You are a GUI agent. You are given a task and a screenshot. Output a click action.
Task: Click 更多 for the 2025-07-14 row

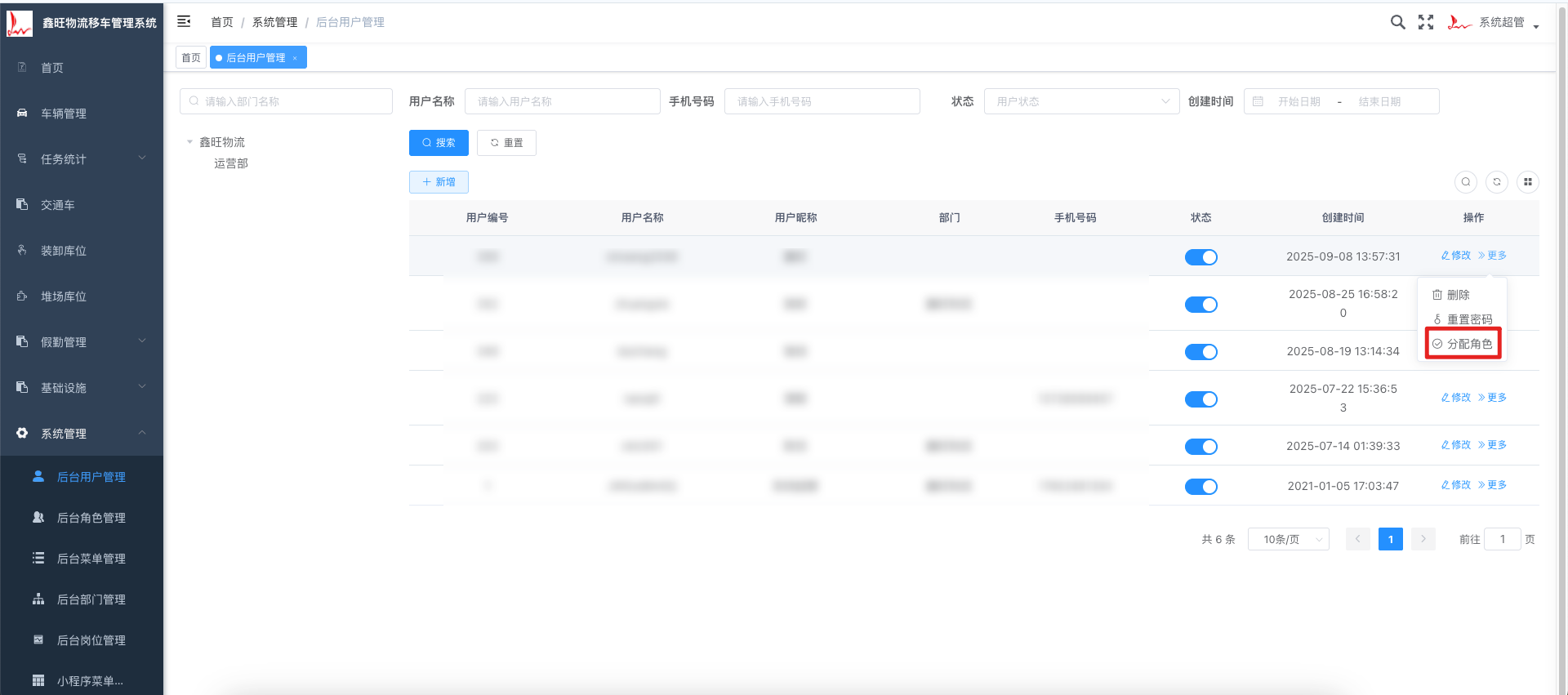coord(1492,445)
